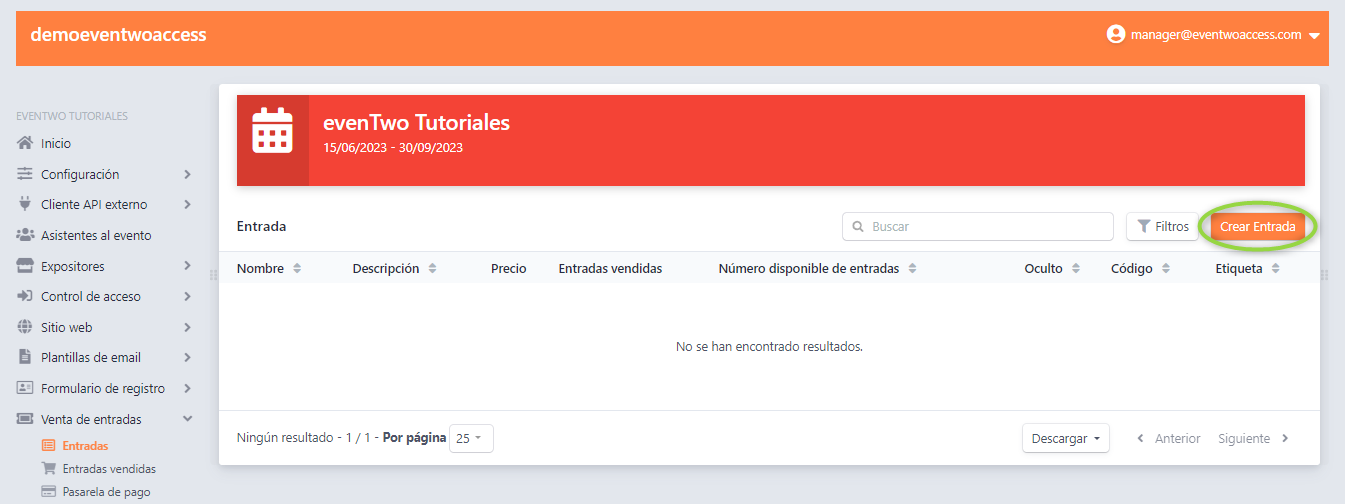The width and height of the screenshot is (1345, 504).
Task: Click the user avatar icon in header
Action: coord(1116,34)
